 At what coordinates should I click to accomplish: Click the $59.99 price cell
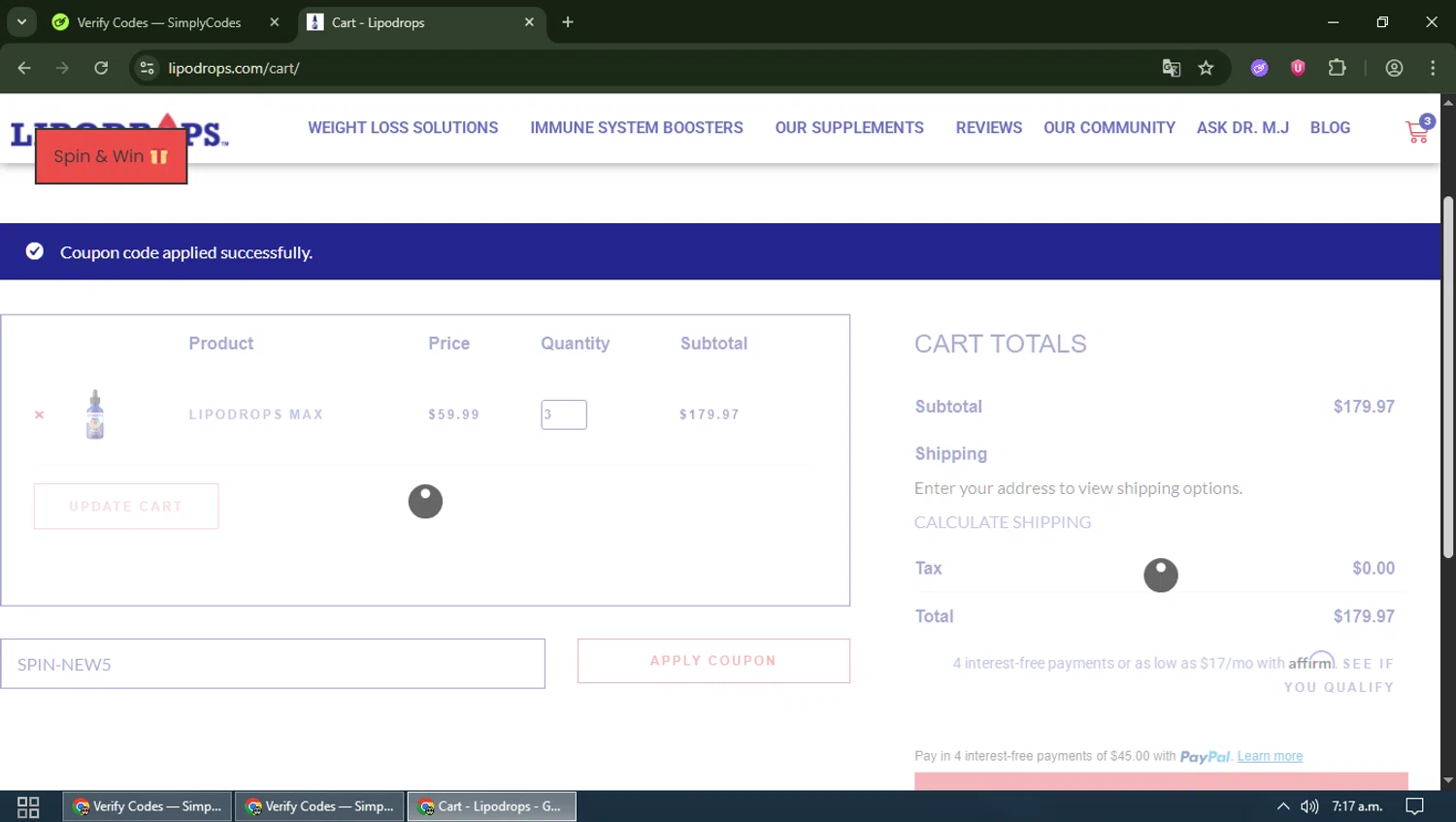click(454, 414)
